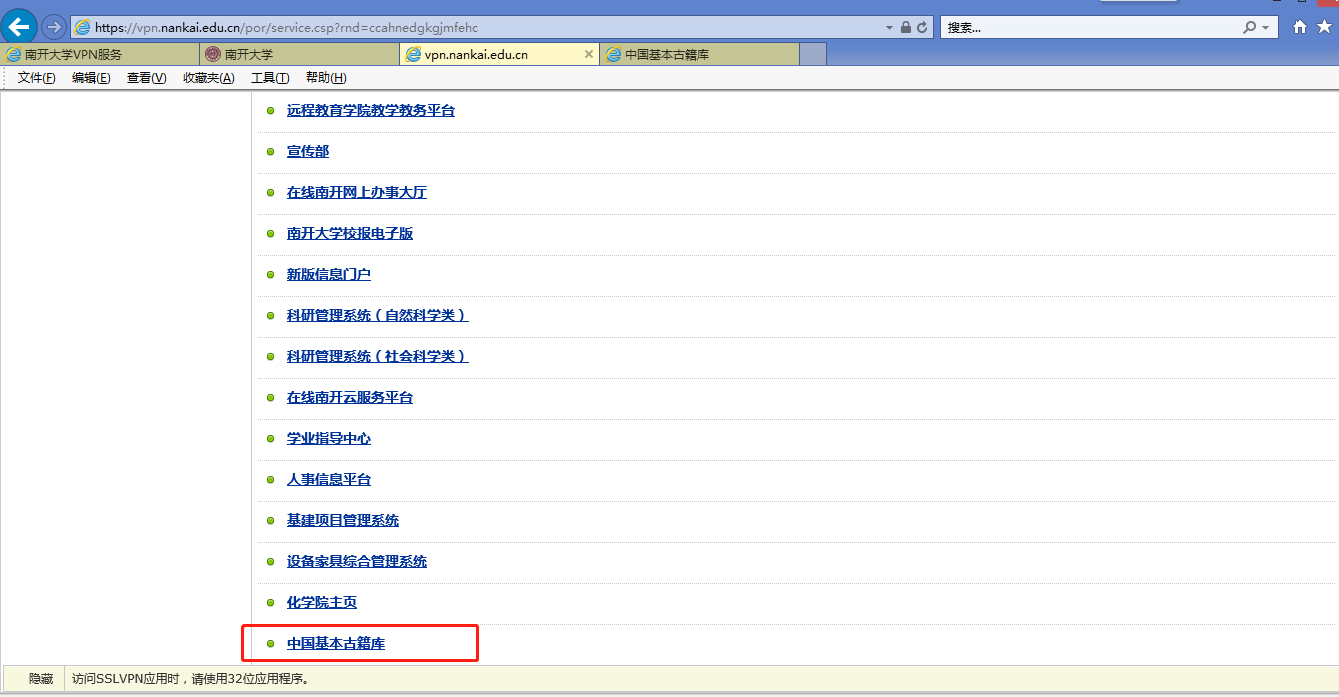1339x697 pixels.
Task: Open the 查看(V) menu
Action: click(x=146, y=78)
